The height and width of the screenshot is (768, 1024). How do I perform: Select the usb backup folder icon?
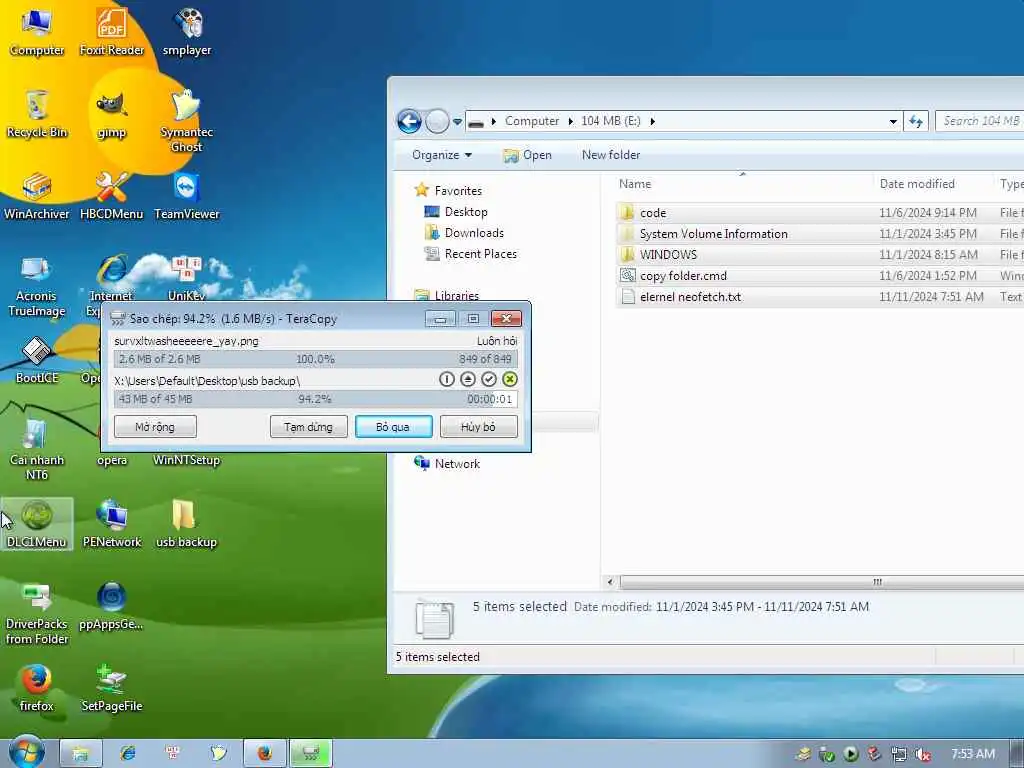pyautogui.click(x=186, y=524)
